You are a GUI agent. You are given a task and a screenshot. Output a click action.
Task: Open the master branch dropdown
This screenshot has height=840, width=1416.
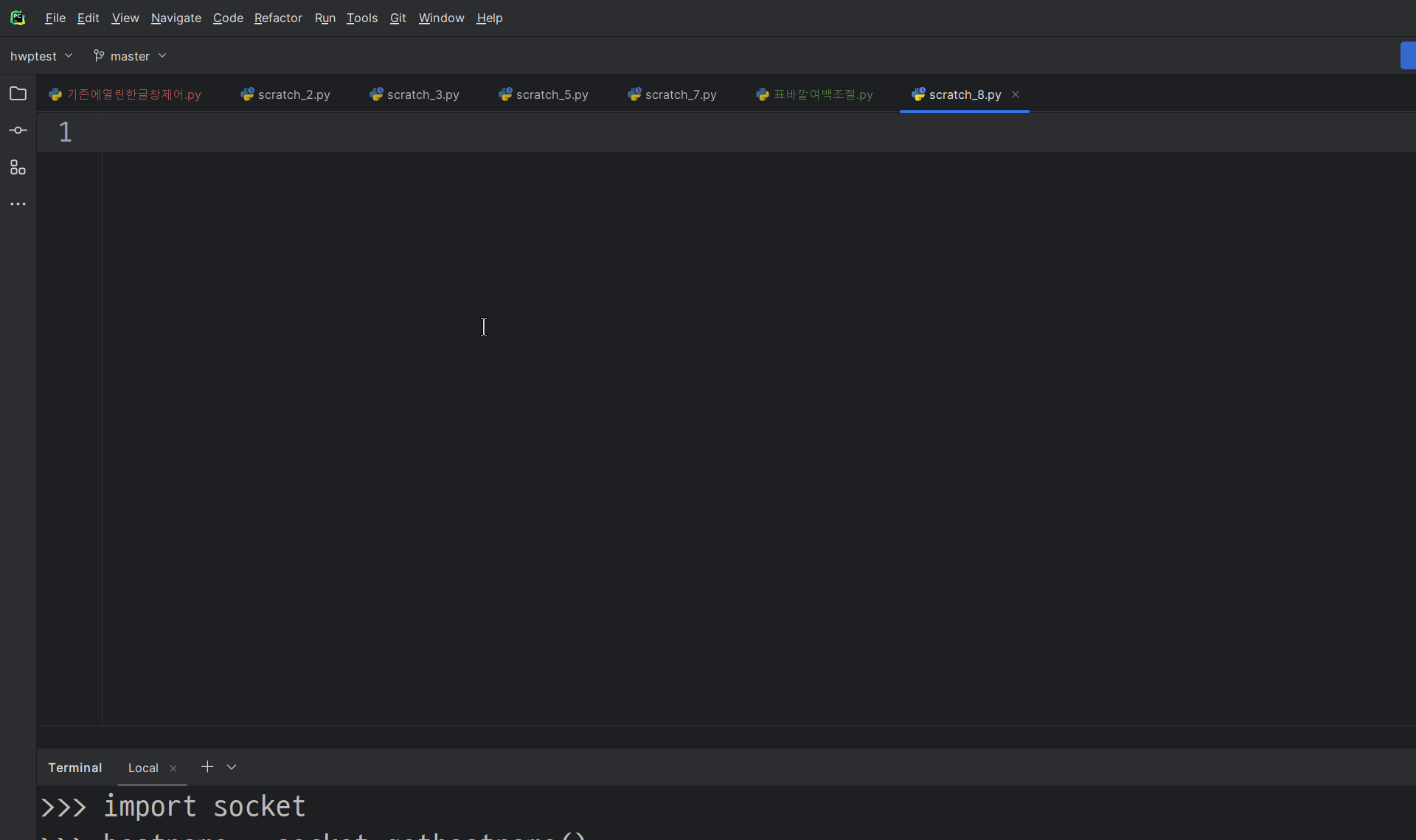coord(130,56)
